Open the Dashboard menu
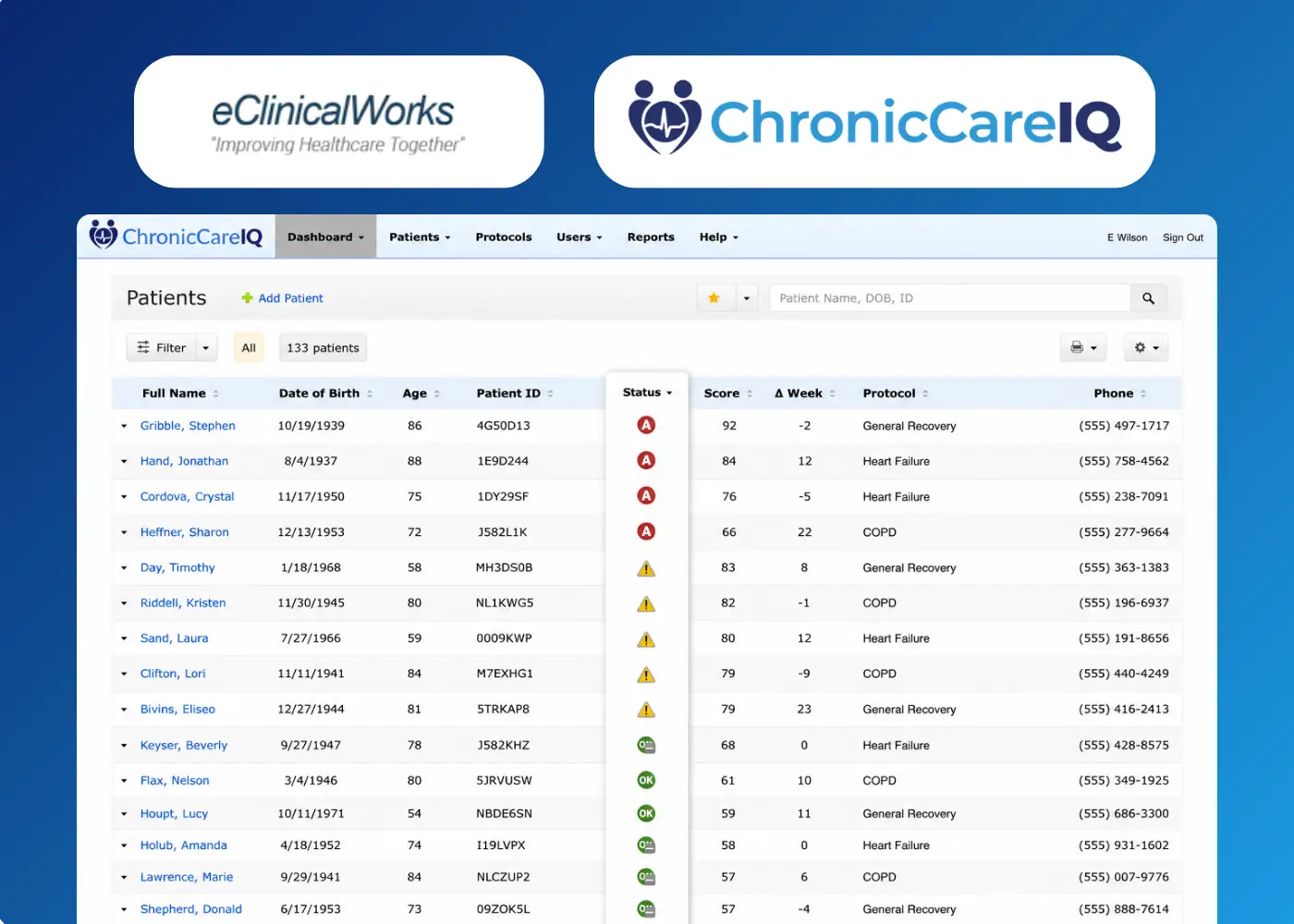This screenshot has width=1294, height=924. tap(325, 237)
